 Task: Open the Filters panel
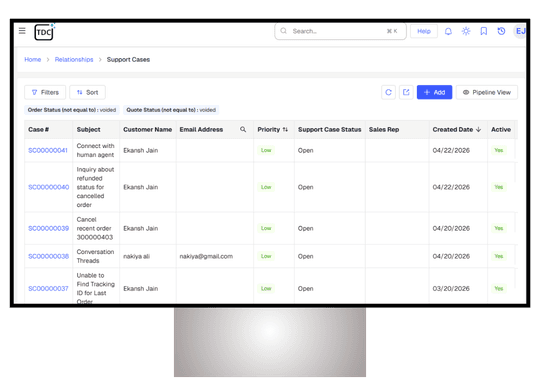45,92
